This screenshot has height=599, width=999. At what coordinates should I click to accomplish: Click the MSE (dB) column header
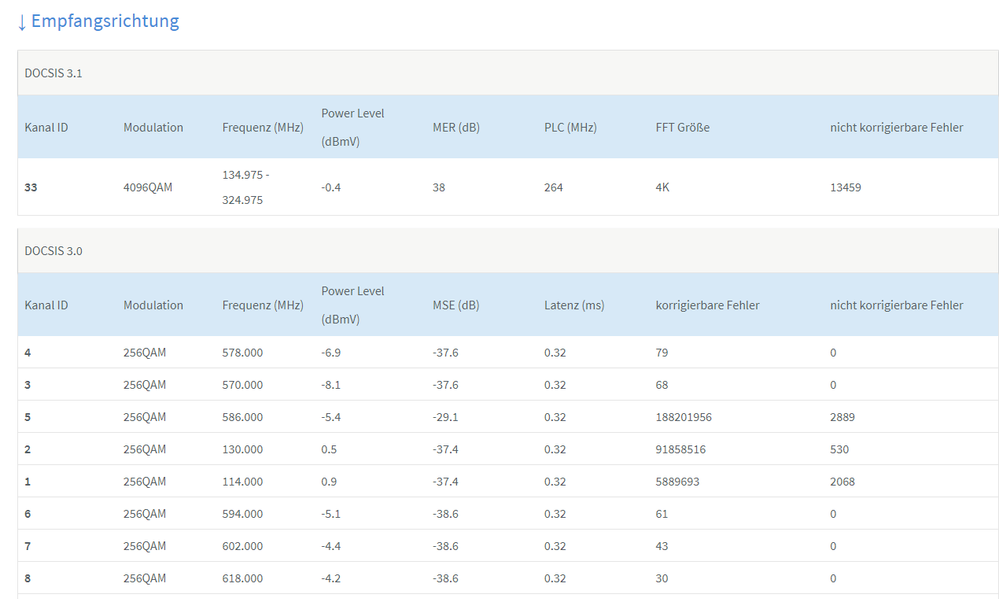tap(455, 305)
